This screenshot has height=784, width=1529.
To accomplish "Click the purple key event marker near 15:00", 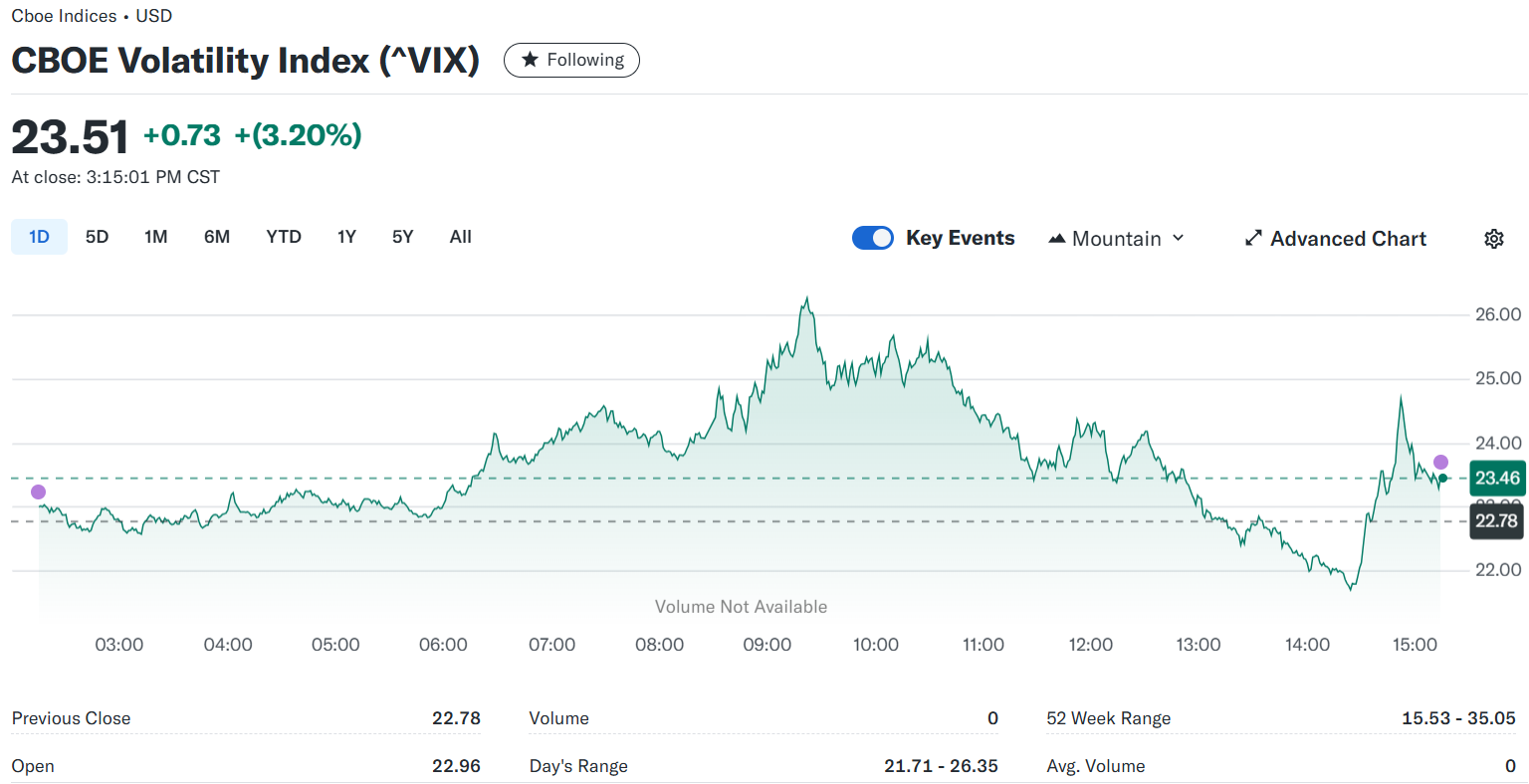I will pos(1440,462).
